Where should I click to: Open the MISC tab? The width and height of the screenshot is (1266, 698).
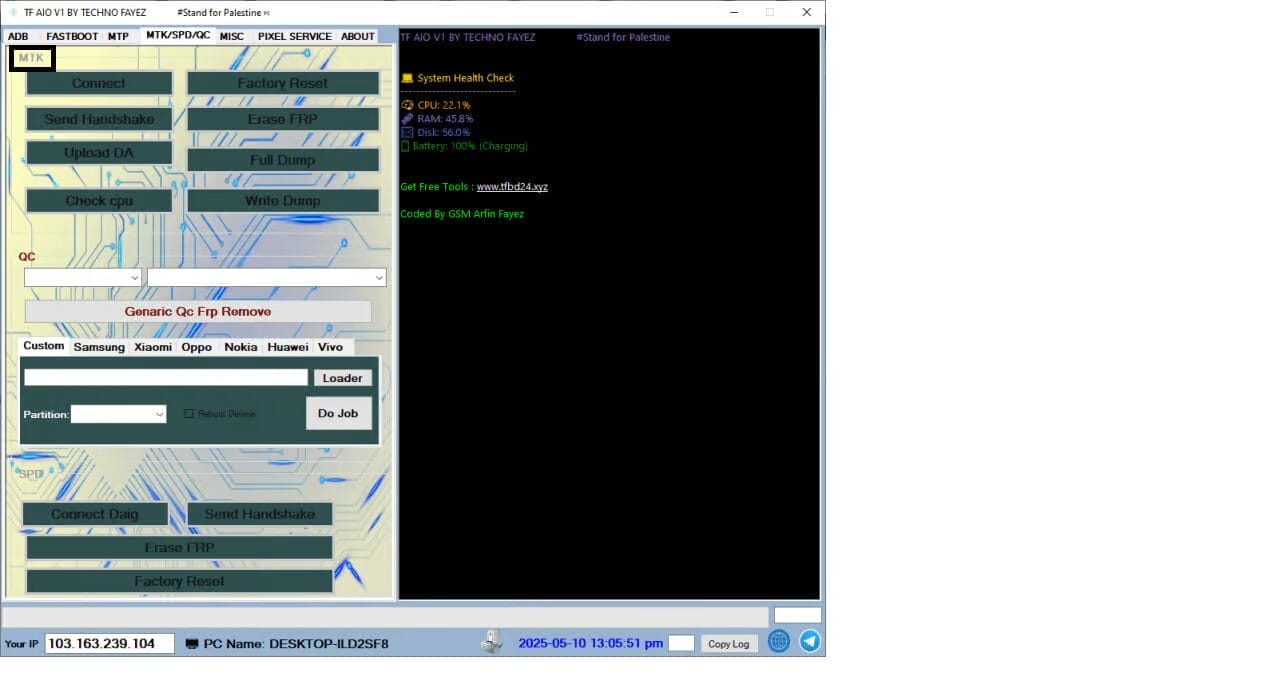232,36
